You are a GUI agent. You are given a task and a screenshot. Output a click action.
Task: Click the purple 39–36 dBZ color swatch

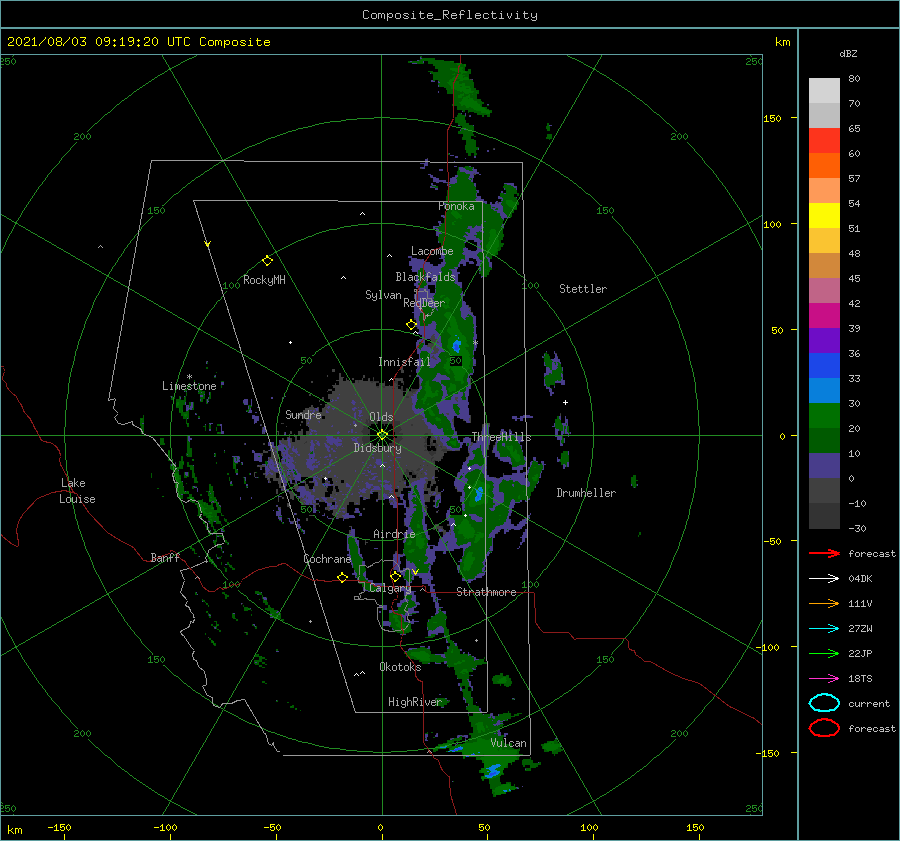click(x=824, y=341)
